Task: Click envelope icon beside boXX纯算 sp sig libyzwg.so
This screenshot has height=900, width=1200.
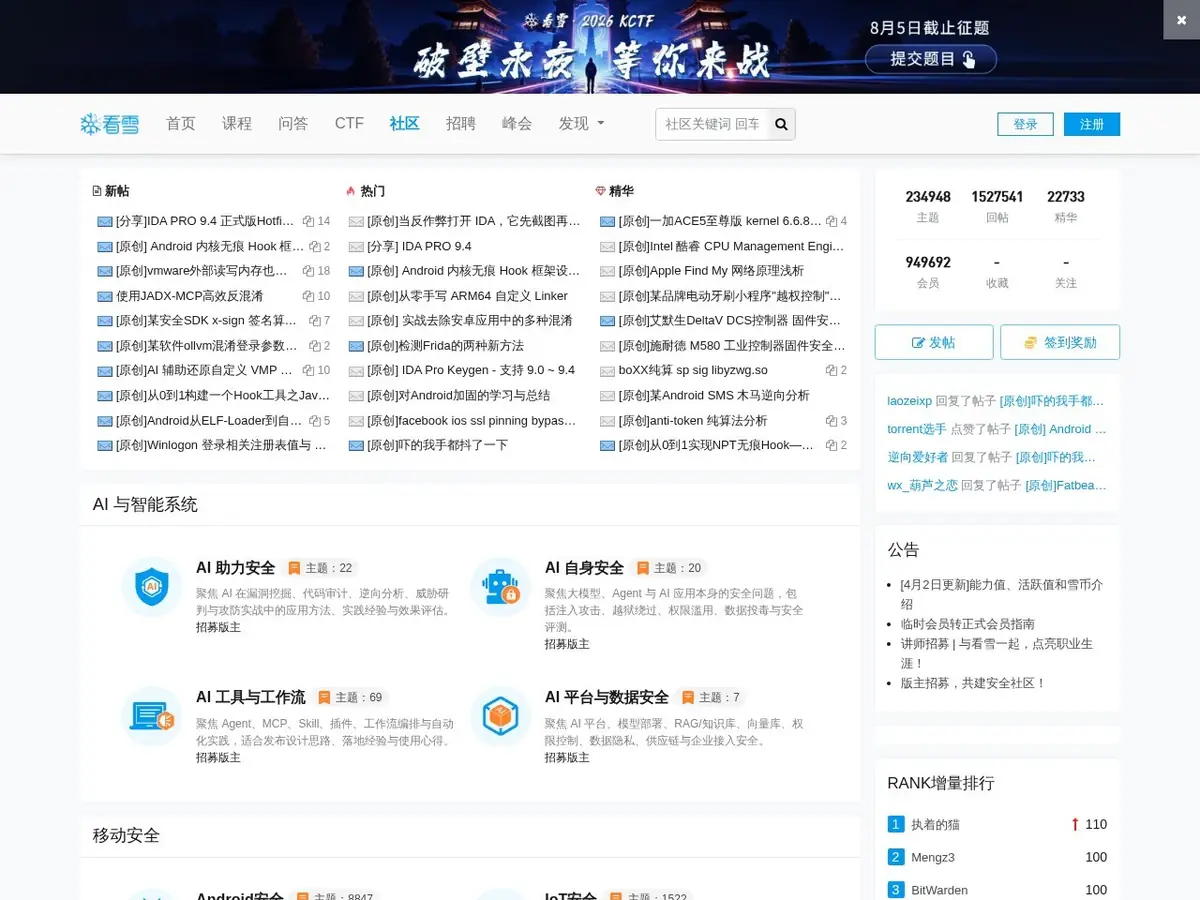Action: point(607,371)
